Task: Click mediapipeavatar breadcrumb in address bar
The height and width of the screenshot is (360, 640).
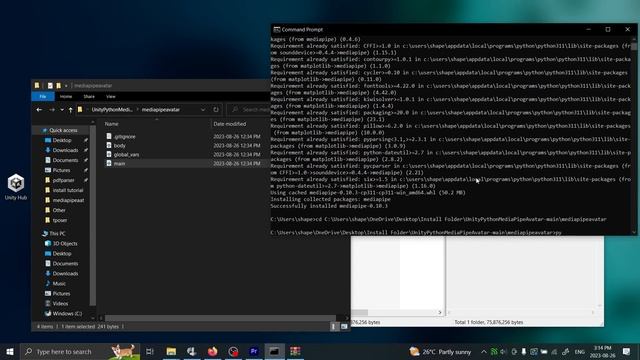Action: [161, 110]
